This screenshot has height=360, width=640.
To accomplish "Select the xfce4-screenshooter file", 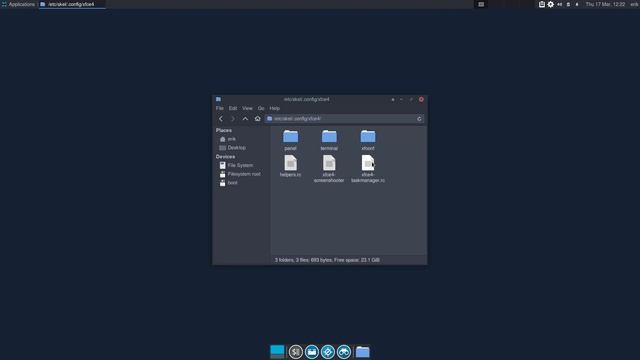I will pyautogui.click(x=329, y=169).
